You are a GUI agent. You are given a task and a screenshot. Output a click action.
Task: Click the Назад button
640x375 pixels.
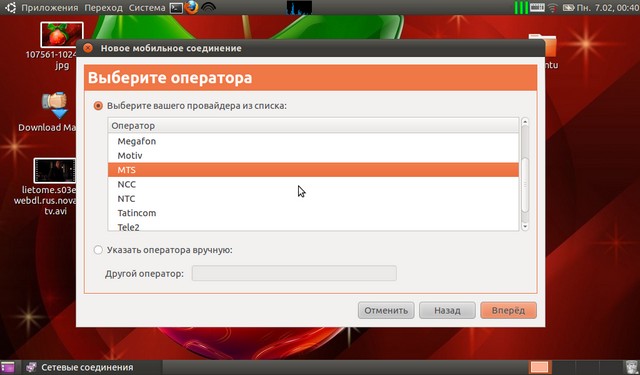(x=447, y=311)
